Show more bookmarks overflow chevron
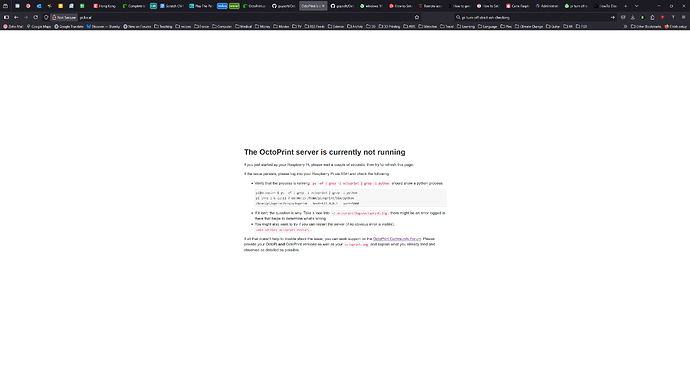 point(625,26)
